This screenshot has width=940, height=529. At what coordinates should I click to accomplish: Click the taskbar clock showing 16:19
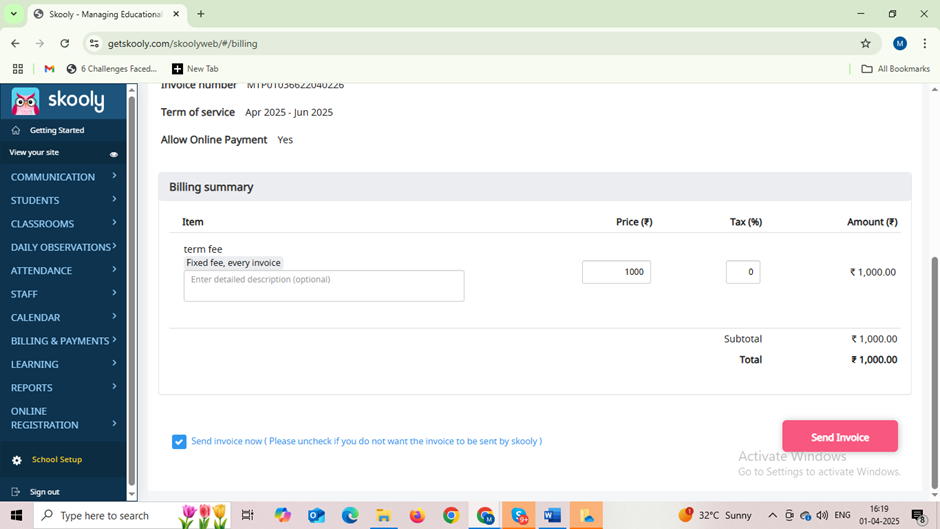[x=879, y=515]
